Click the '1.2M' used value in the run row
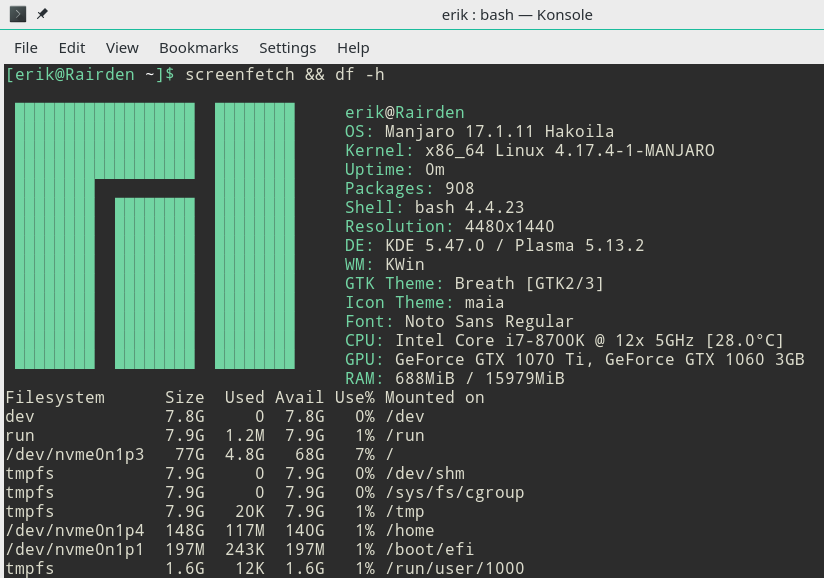This screenshot has height=578, width=824. click(244, 435)
